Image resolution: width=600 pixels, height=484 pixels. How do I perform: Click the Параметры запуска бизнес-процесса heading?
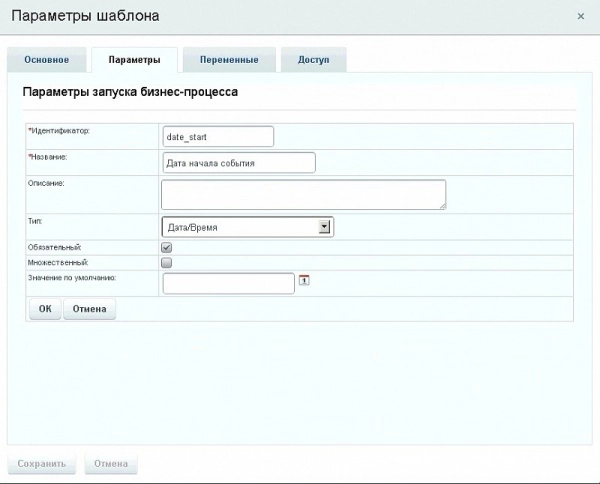(x=130, y=92)
